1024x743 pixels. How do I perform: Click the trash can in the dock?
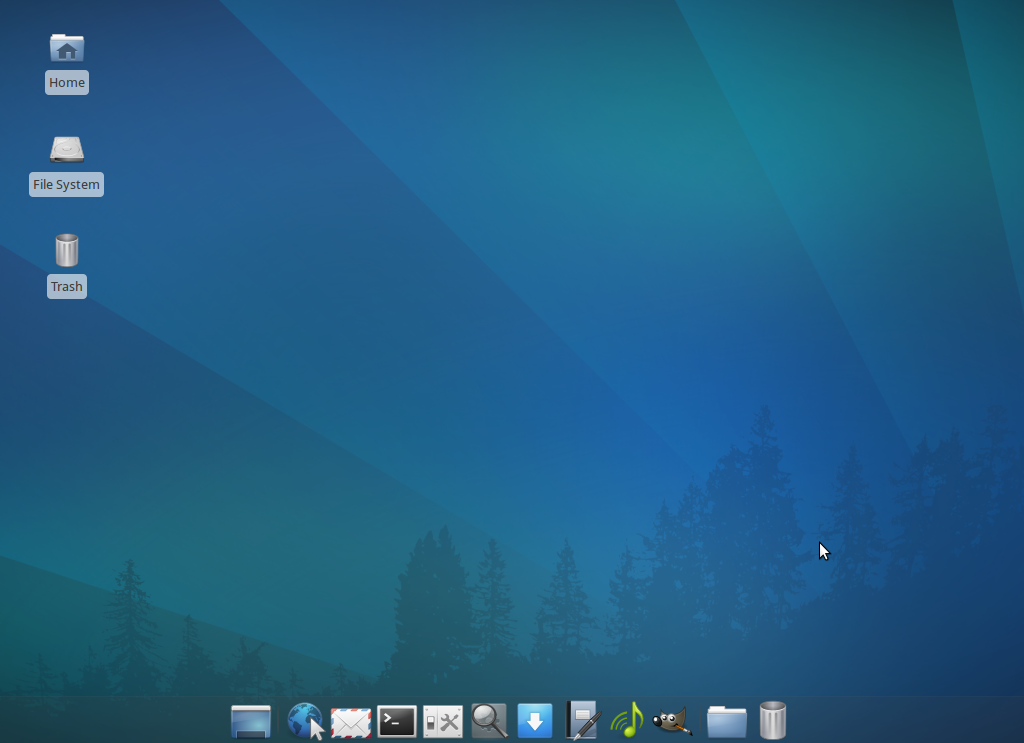pyautogui.click(x=773, y=720)
